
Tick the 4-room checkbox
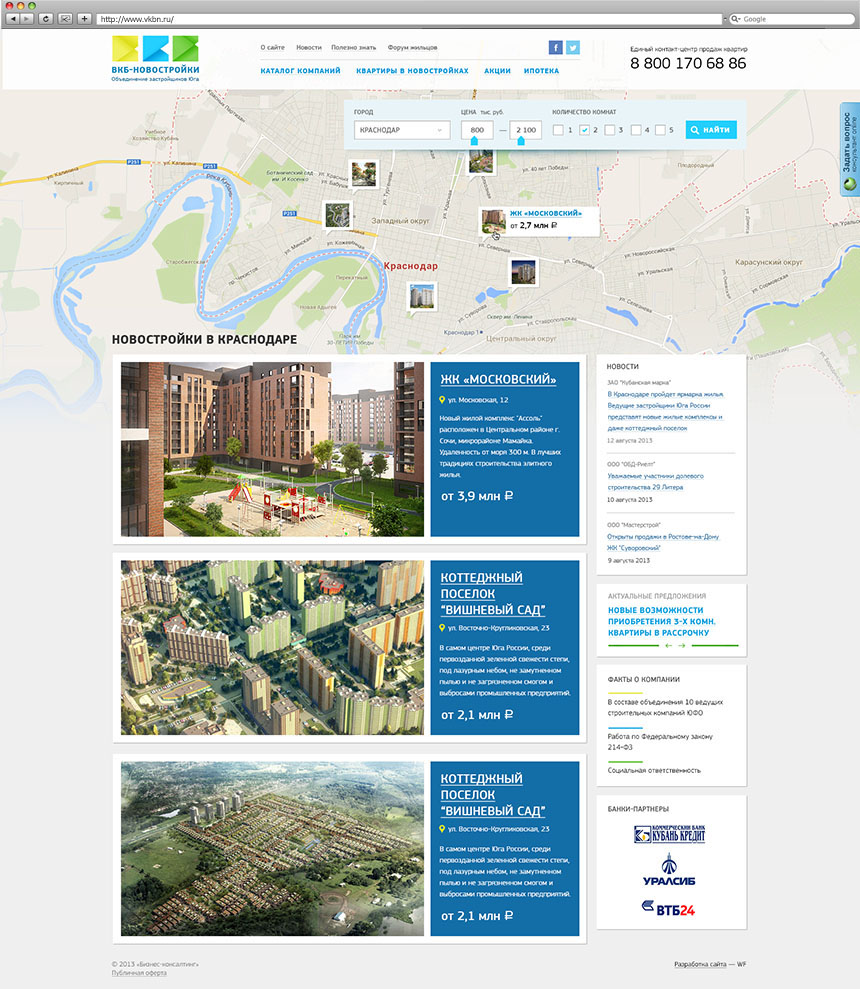click(636, 130)
